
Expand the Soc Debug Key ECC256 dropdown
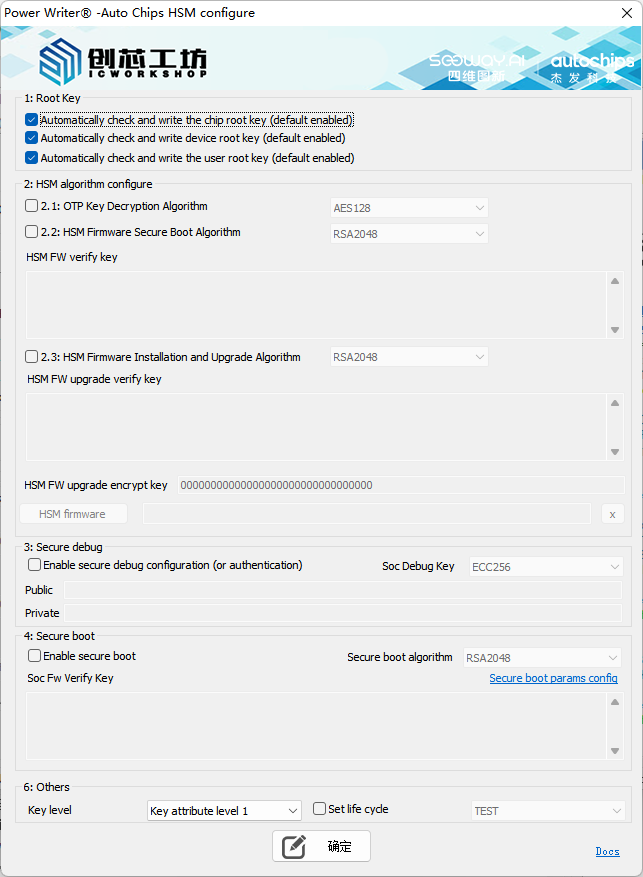pyautogui.click(x=546, y=567)
